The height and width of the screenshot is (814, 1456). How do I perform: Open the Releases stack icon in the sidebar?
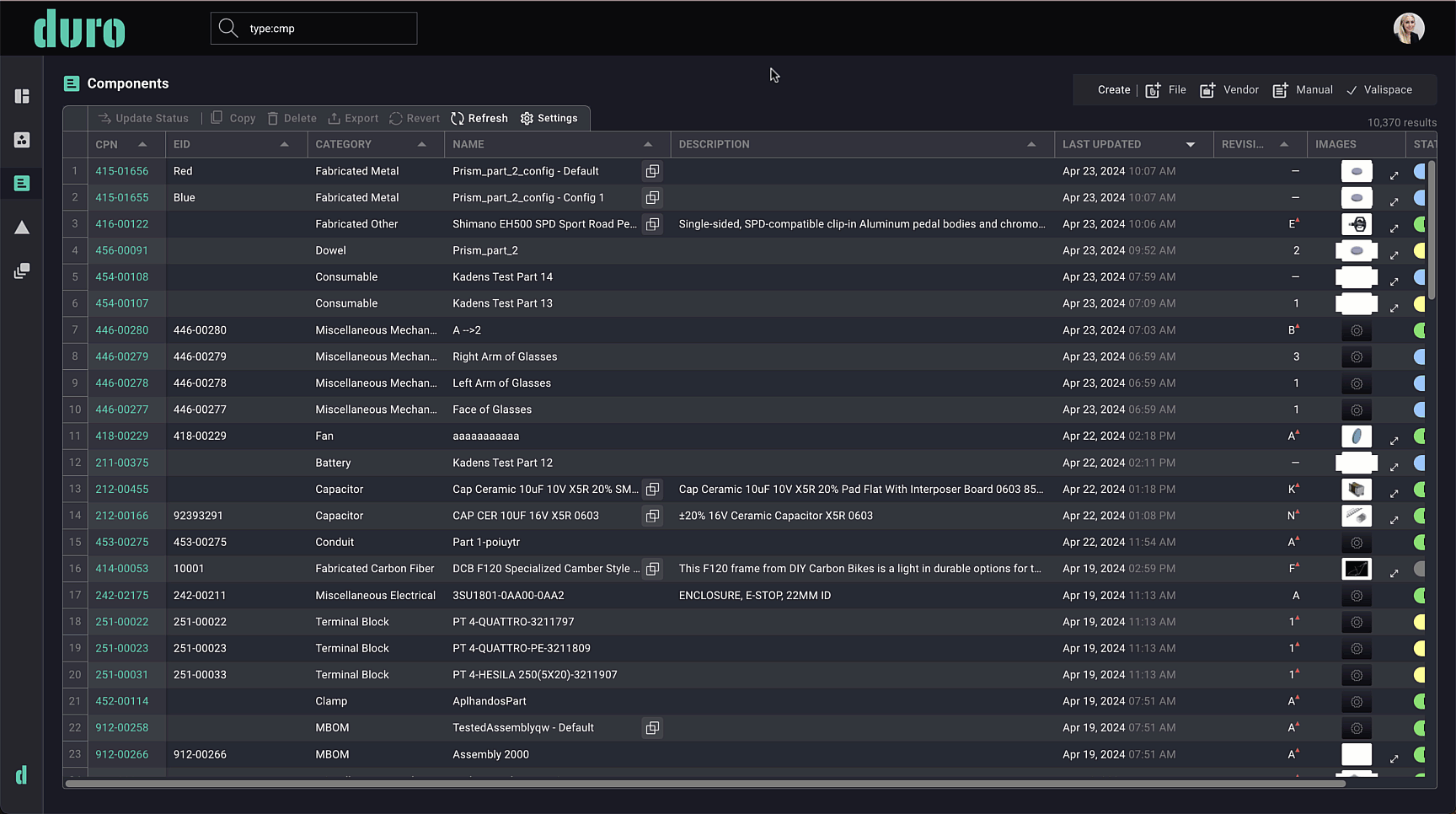click(22, 270)
